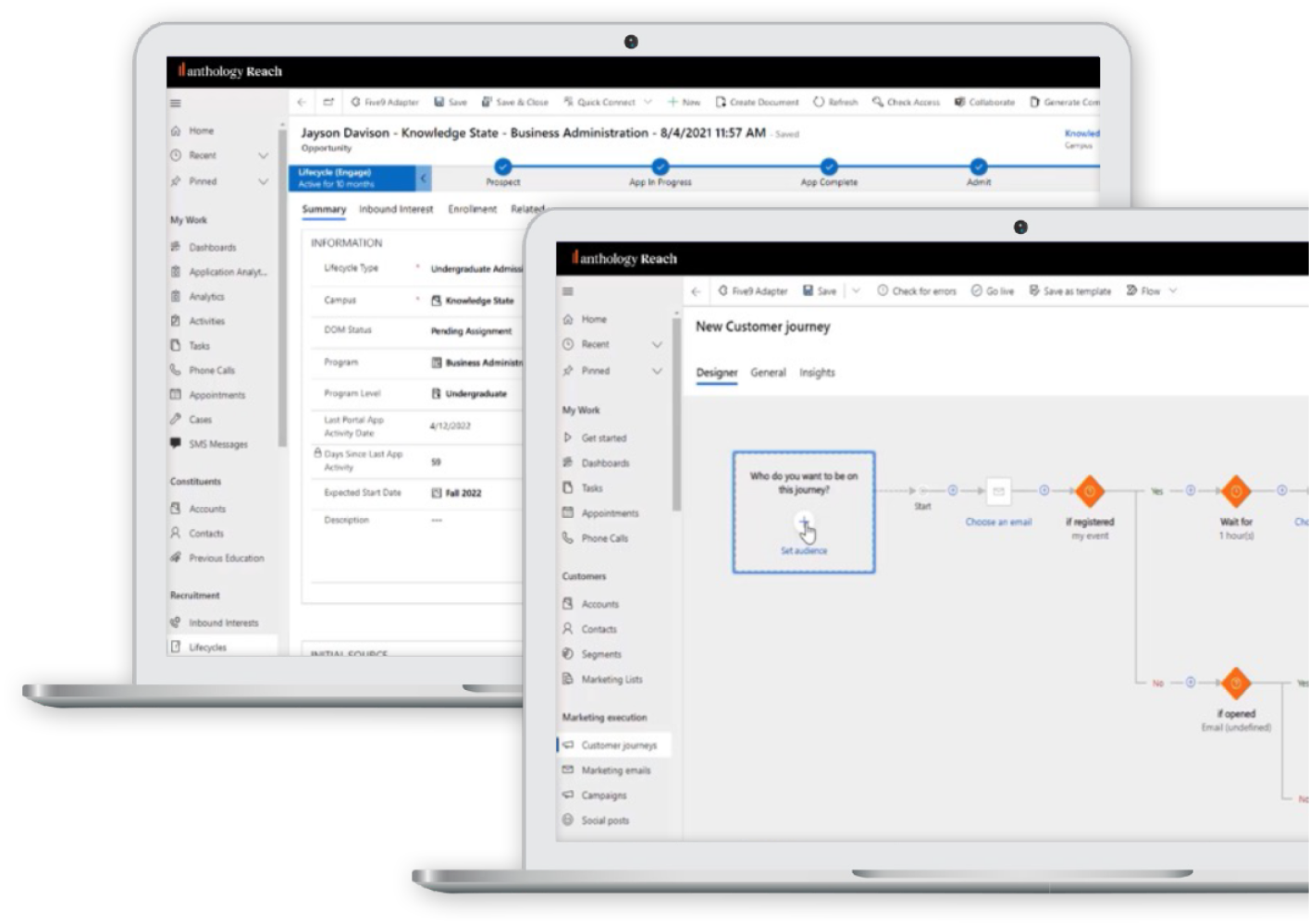This screenshot has height=924, width=1309.
Task: Click the Admit stage marker in lifecycle bar
Action: (979, 166)
